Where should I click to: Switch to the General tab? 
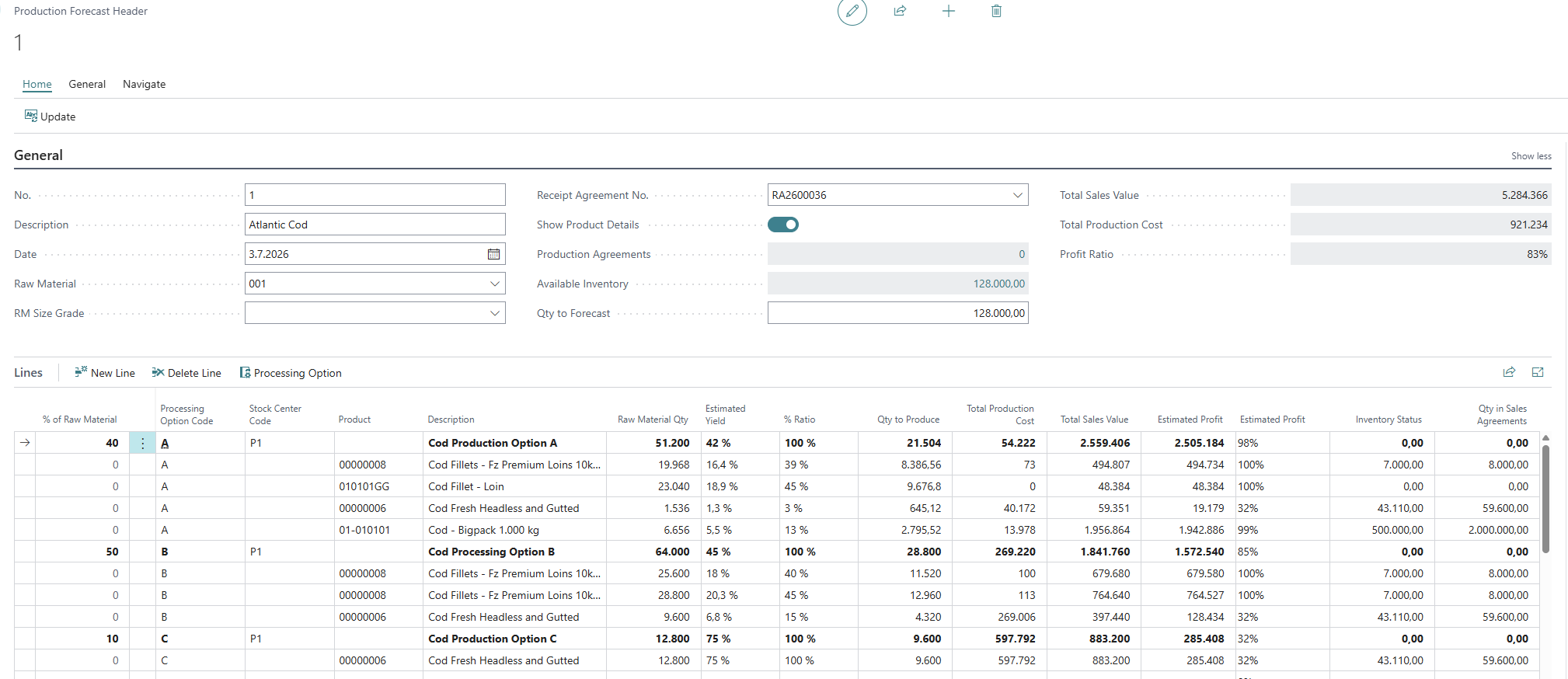click(x=87, y=84)
